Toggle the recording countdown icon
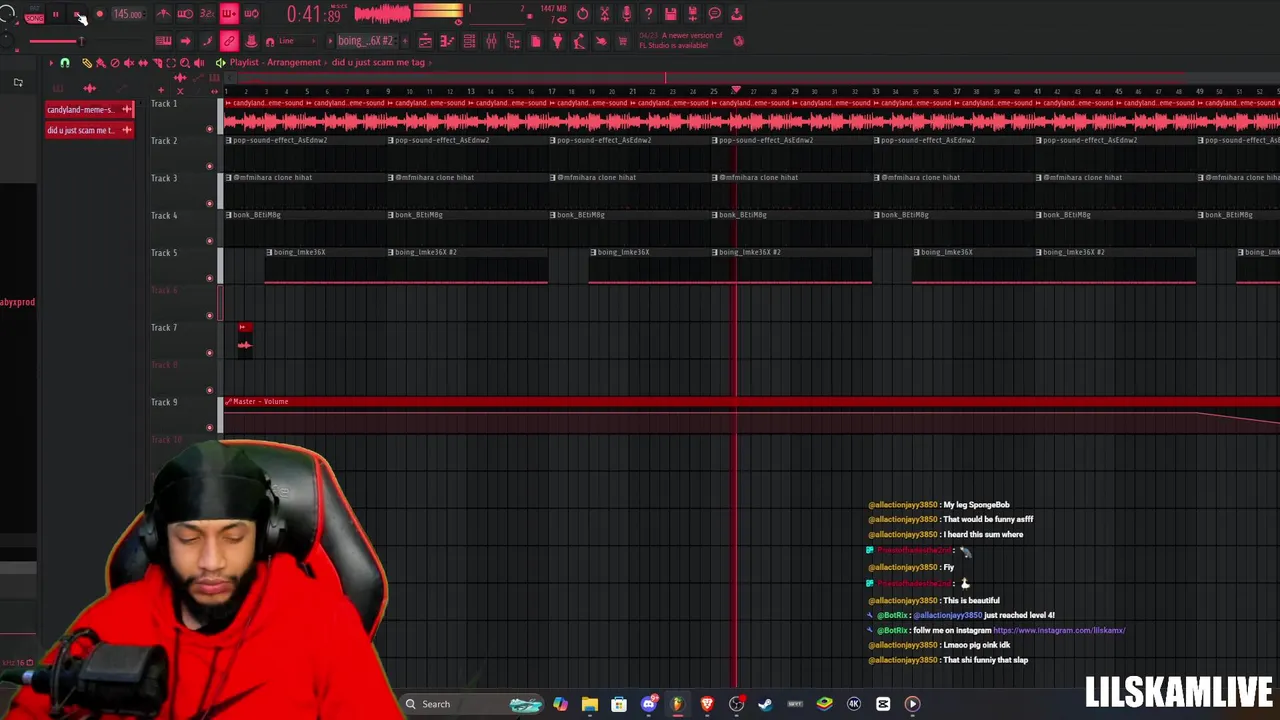This screenshot has width=1280, height=720. [207, 14]
